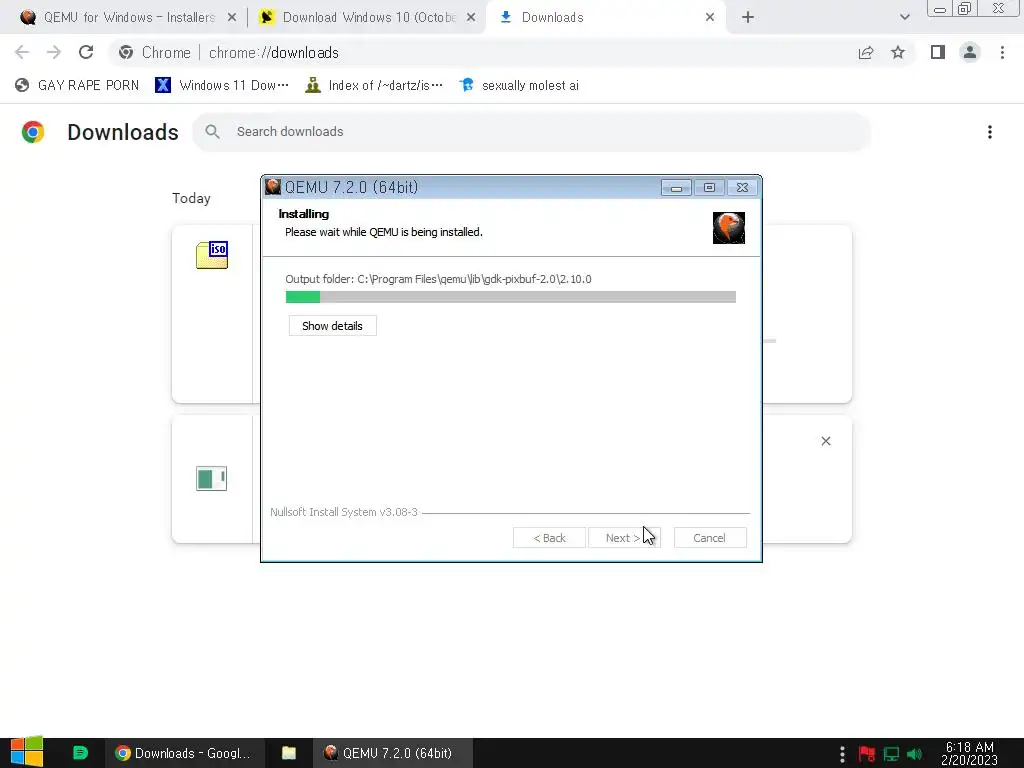Switch to the QEMU for Windows Installers tab

tap(127, 18)
